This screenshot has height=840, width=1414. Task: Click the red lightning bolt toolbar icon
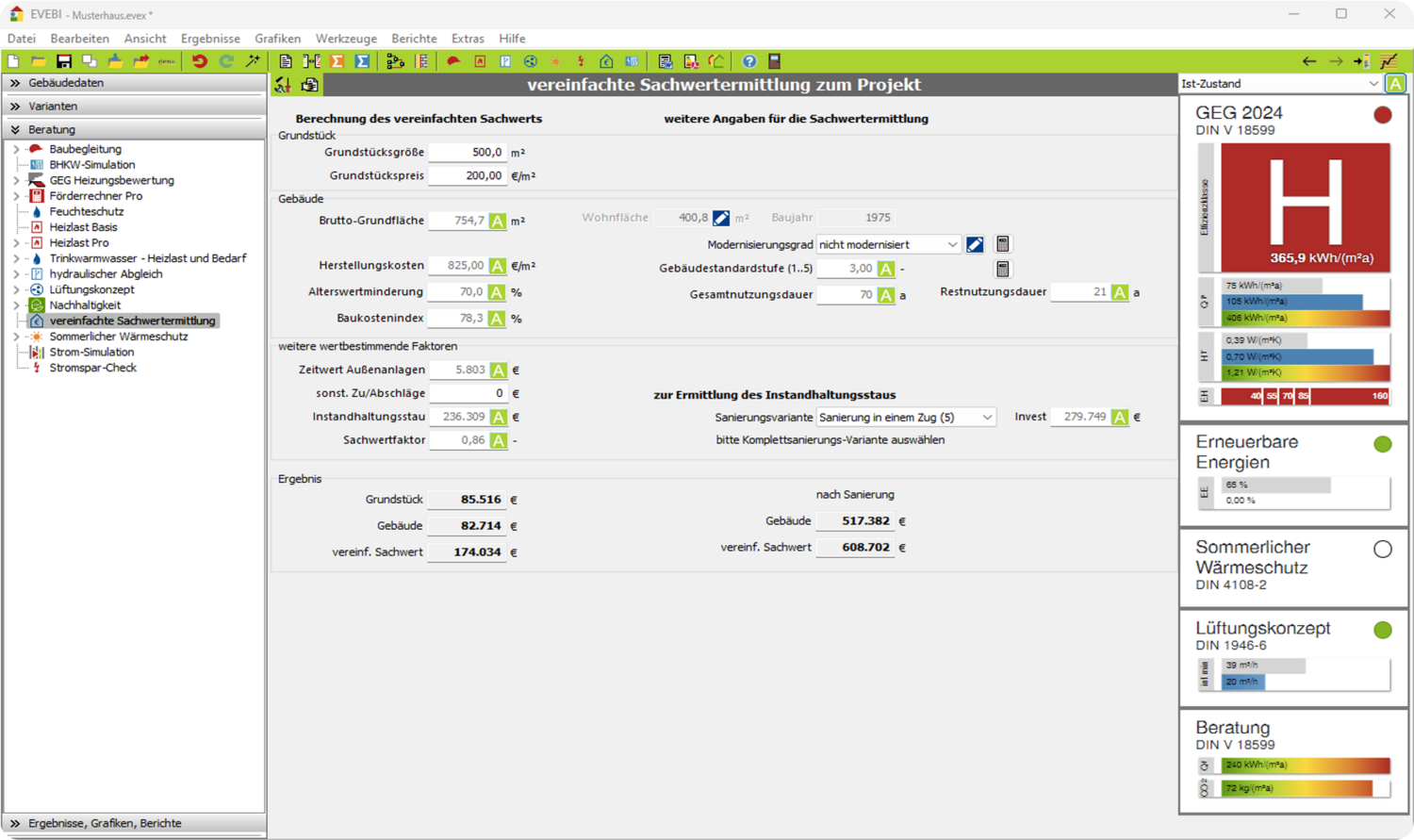point(581,61)
